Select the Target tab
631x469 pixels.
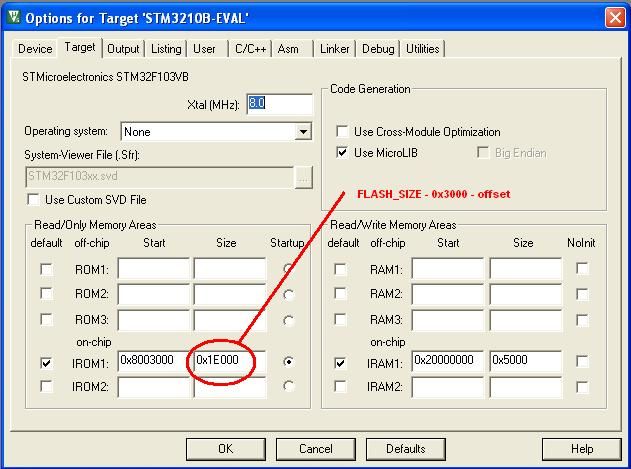coord(80,48)
